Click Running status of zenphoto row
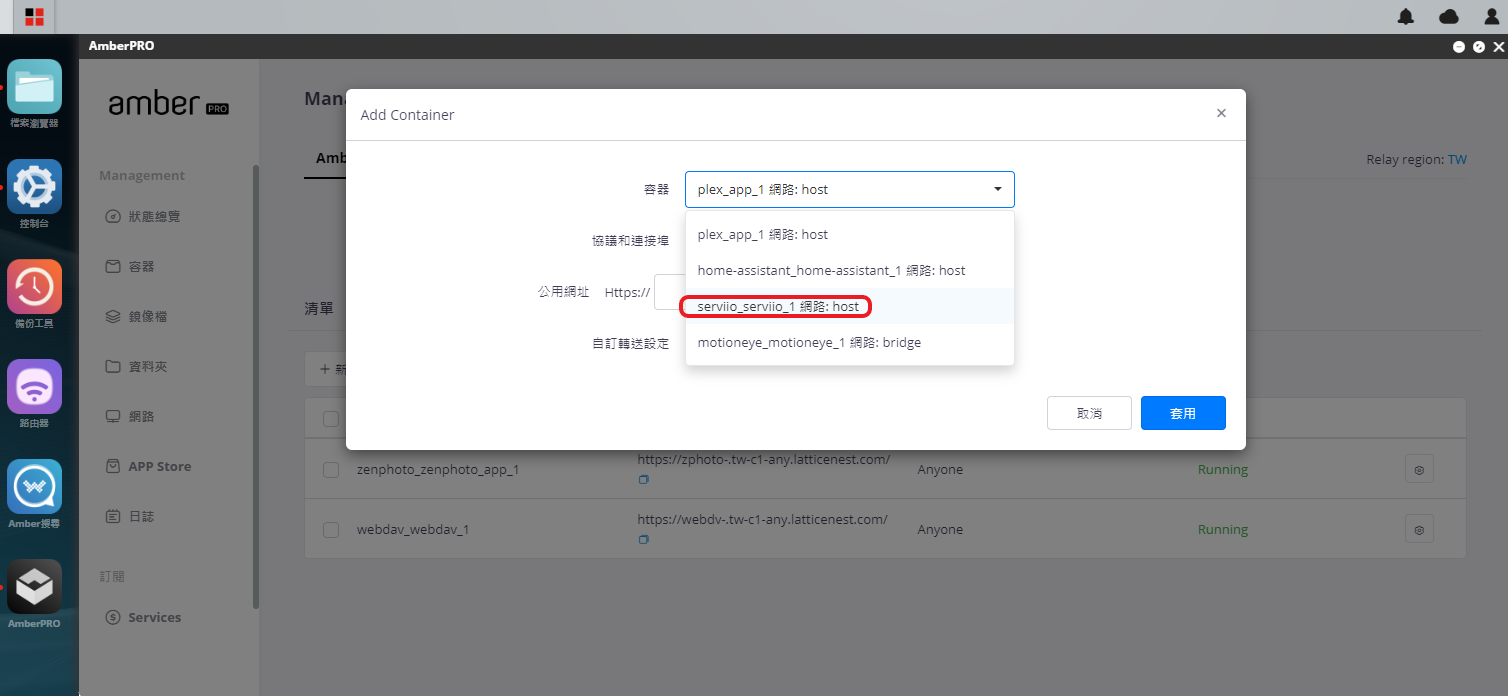This screenshot has height=696, width=1508. tap(1223, 470)
